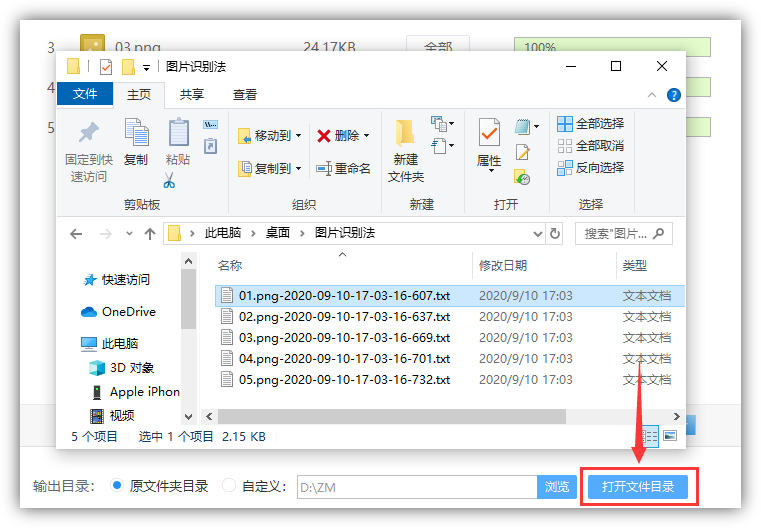Click the horizontal scrollbar of file list
This screenshot has height=528, width=761.
pyautogui.click(x=392, y=416)
